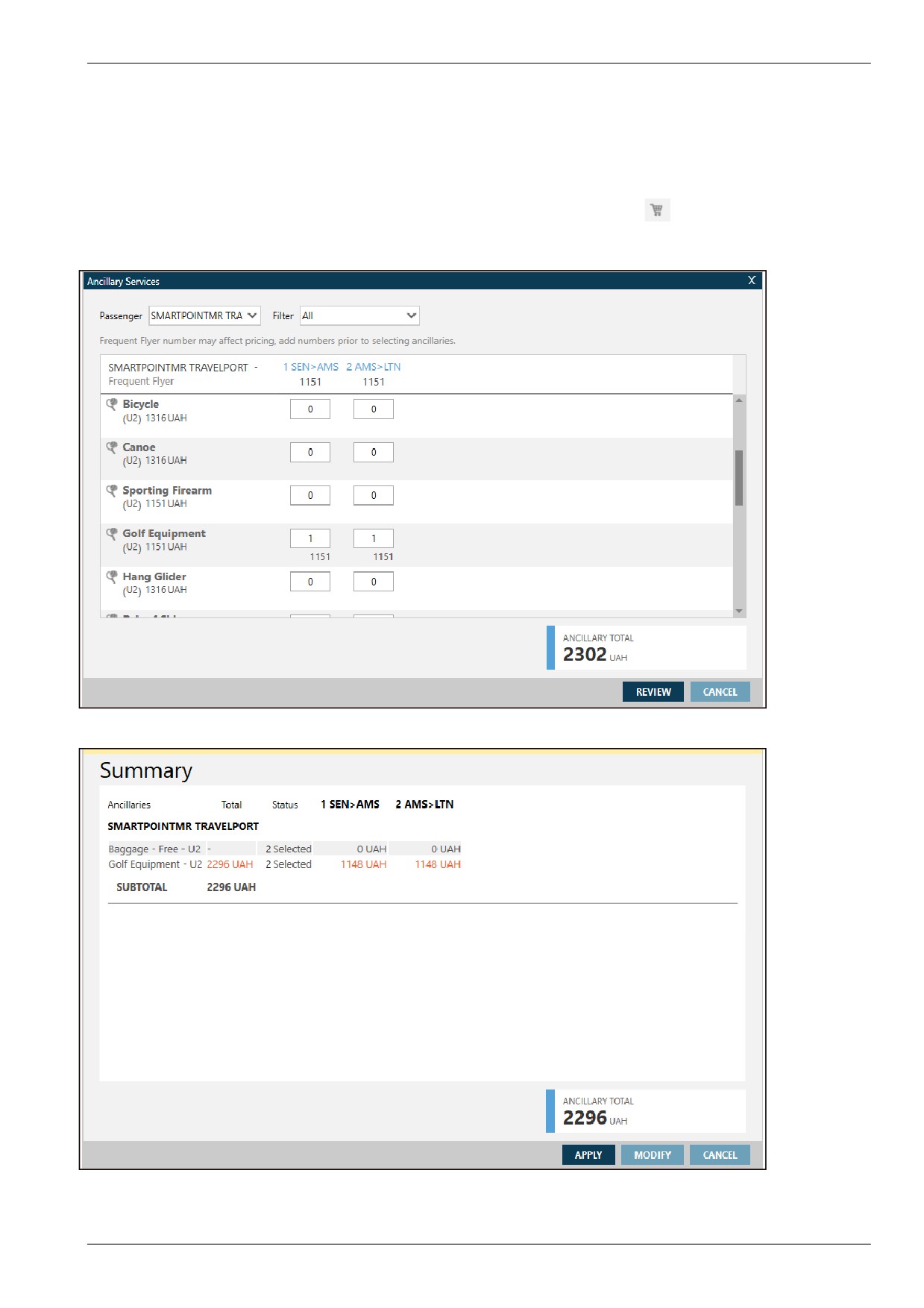The width and height of the screenshot is (924, 1308).
Task: Click the '1 SEN>AMS' Summary column header
Action: pyautogui.click(x=350, y=805)
